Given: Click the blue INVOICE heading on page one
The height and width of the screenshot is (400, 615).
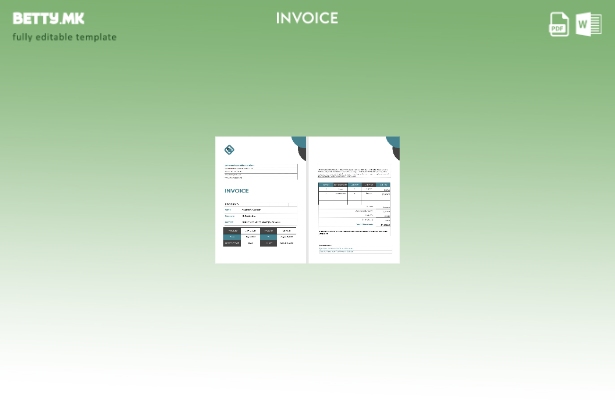Looking at the screenshot, I should [237, 190].
